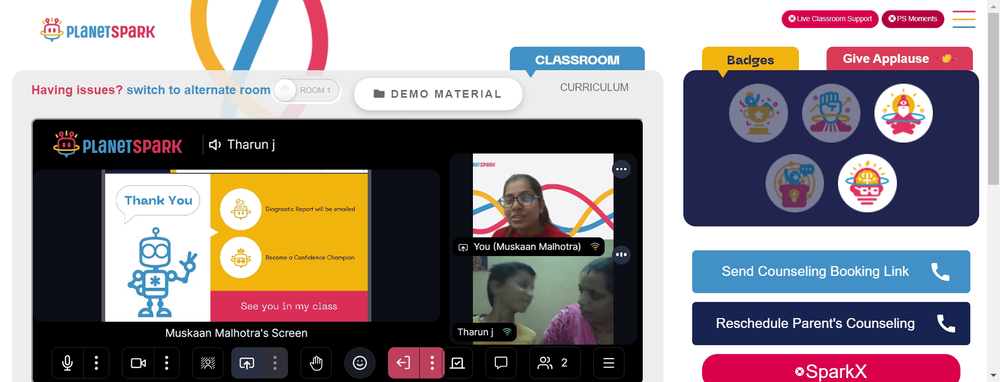Open hamburger menu in meeting toolbar
This screenshot has height=382, width=1000.
pos(608,363)
